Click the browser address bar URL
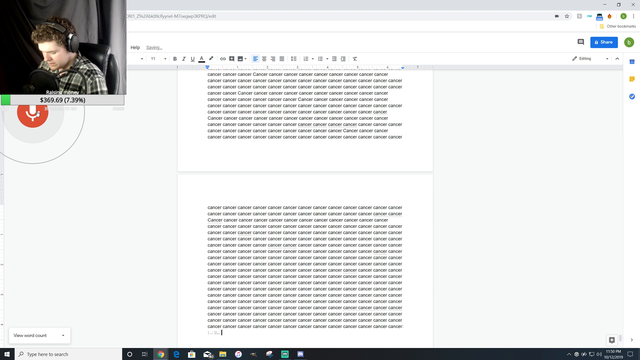 [171, 16]
